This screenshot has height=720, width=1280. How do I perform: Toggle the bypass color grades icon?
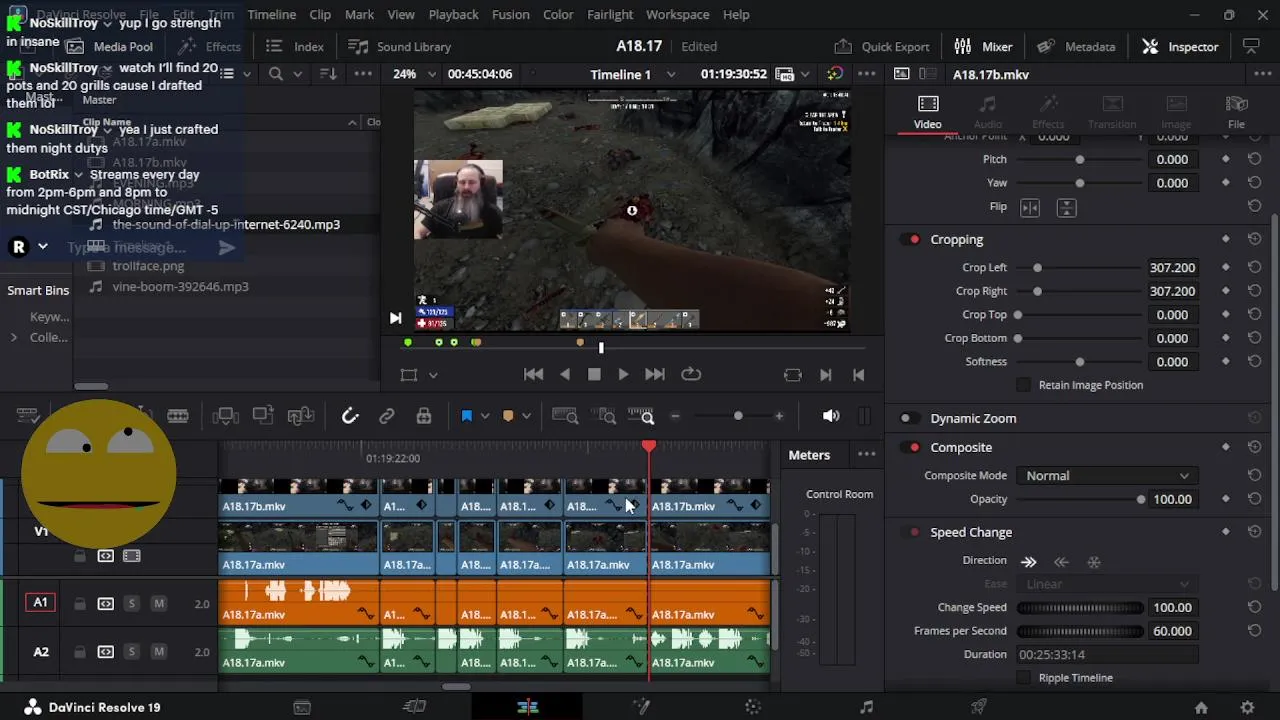point(835,74)
